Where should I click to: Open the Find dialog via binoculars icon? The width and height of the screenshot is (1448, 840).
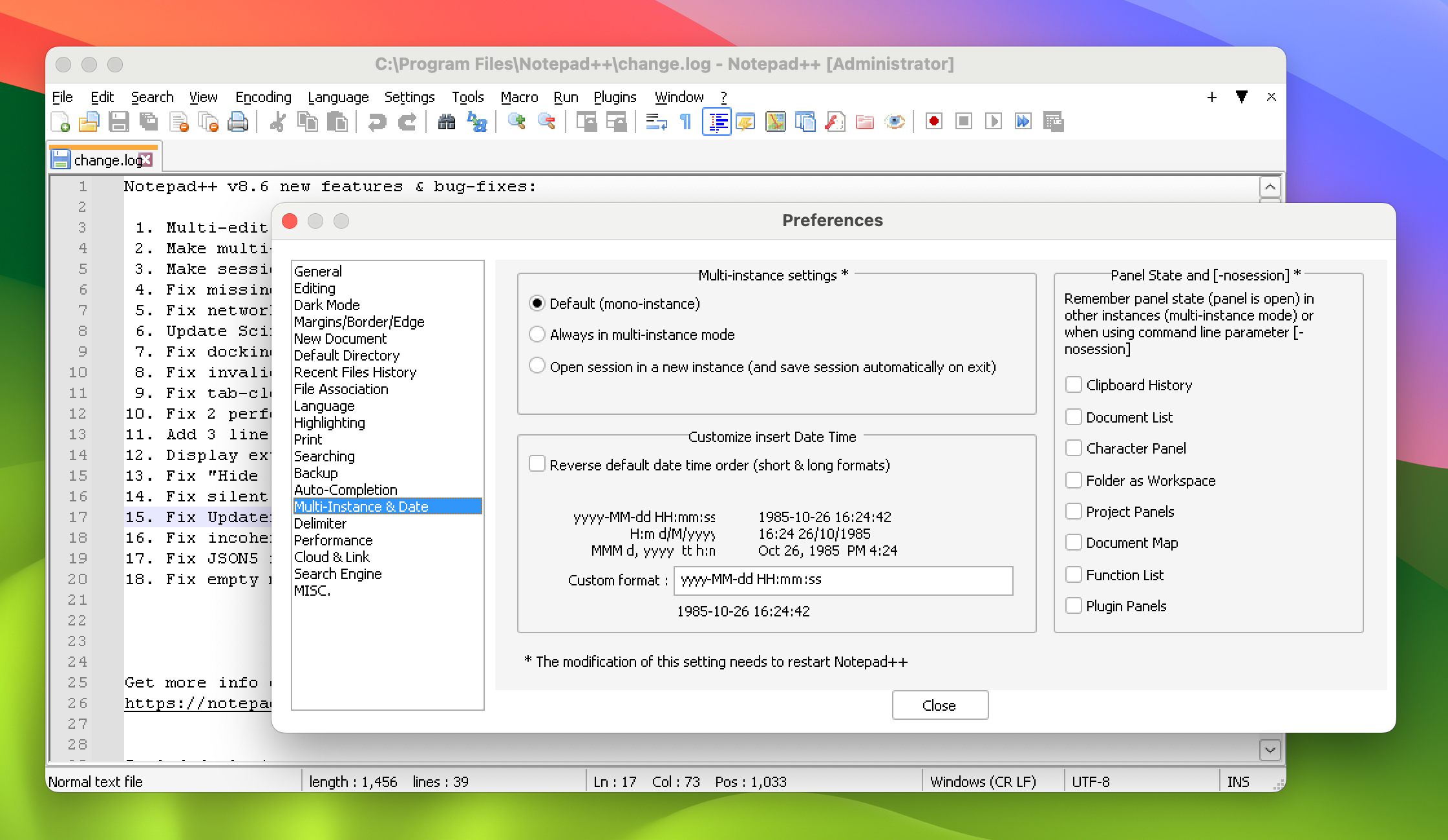(x=445, y=121)
